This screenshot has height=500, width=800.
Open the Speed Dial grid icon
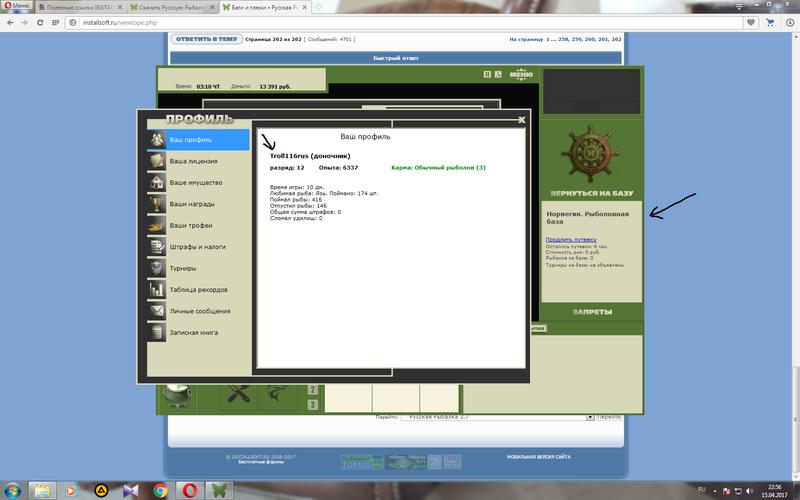pos(55,22)
